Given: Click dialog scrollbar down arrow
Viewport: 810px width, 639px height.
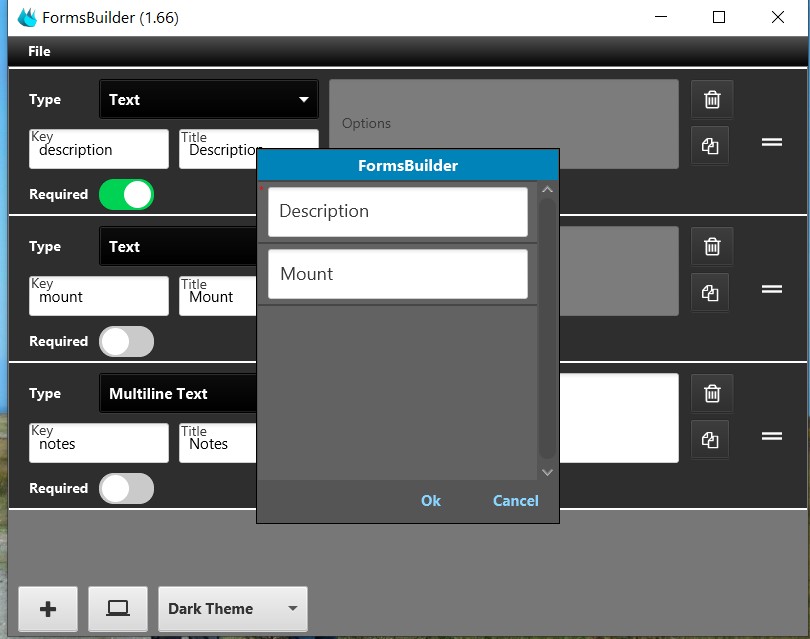Looking at the screenshot, I should pos(548,472).
